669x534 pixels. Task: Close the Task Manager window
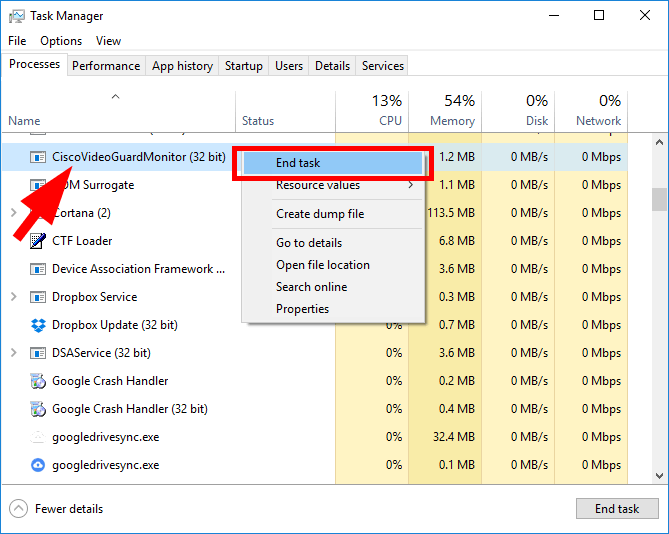pyautogui.click(x=645, y=16)
